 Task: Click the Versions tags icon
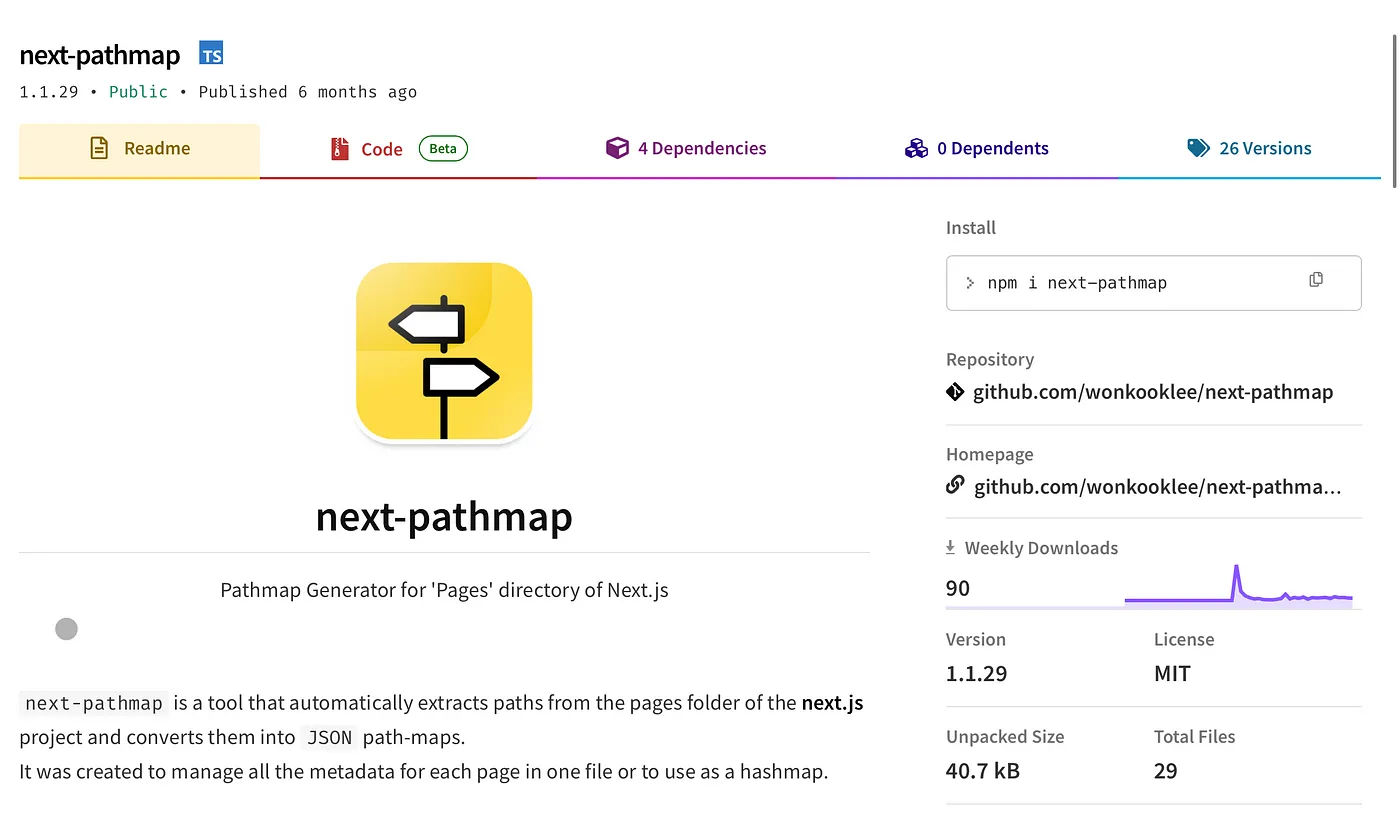[1198, 148]
